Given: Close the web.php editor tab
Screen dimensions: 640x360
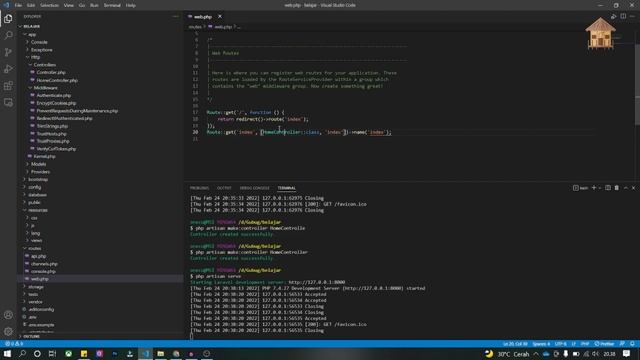Looking at the screenshot, I should pos(220,16).
